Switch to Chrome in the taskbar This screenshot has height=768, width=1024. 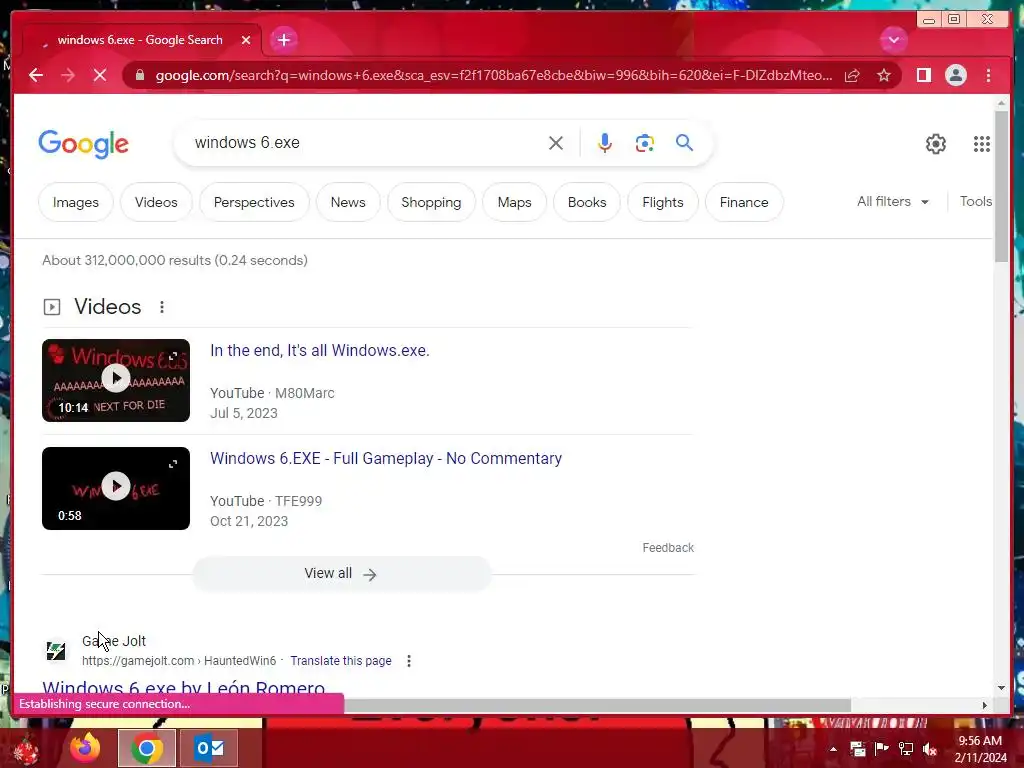coord(146,748)
